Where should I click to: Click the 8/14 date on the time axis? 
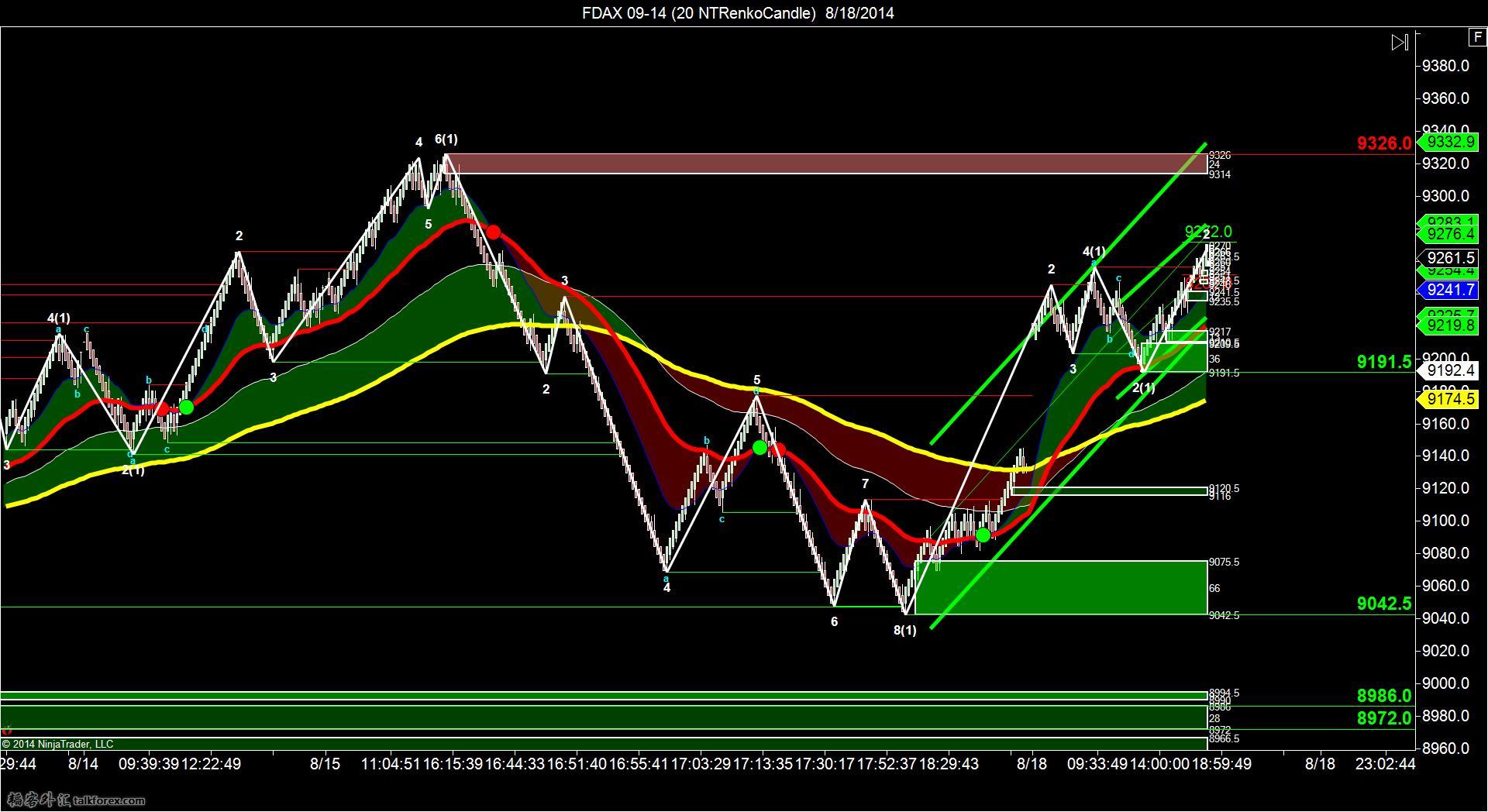click(x=83, y=764)
